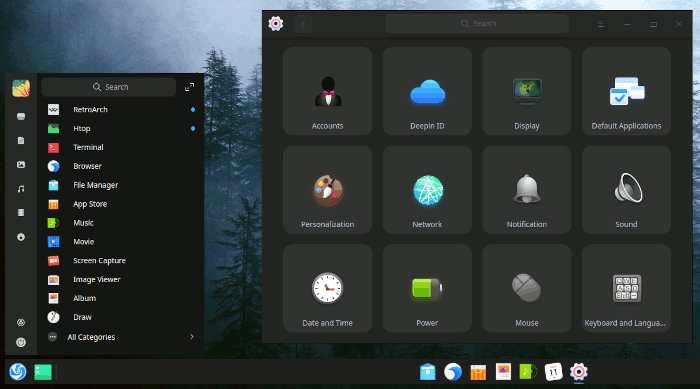
Task: Open Calendar from dock
Action: 554,372
